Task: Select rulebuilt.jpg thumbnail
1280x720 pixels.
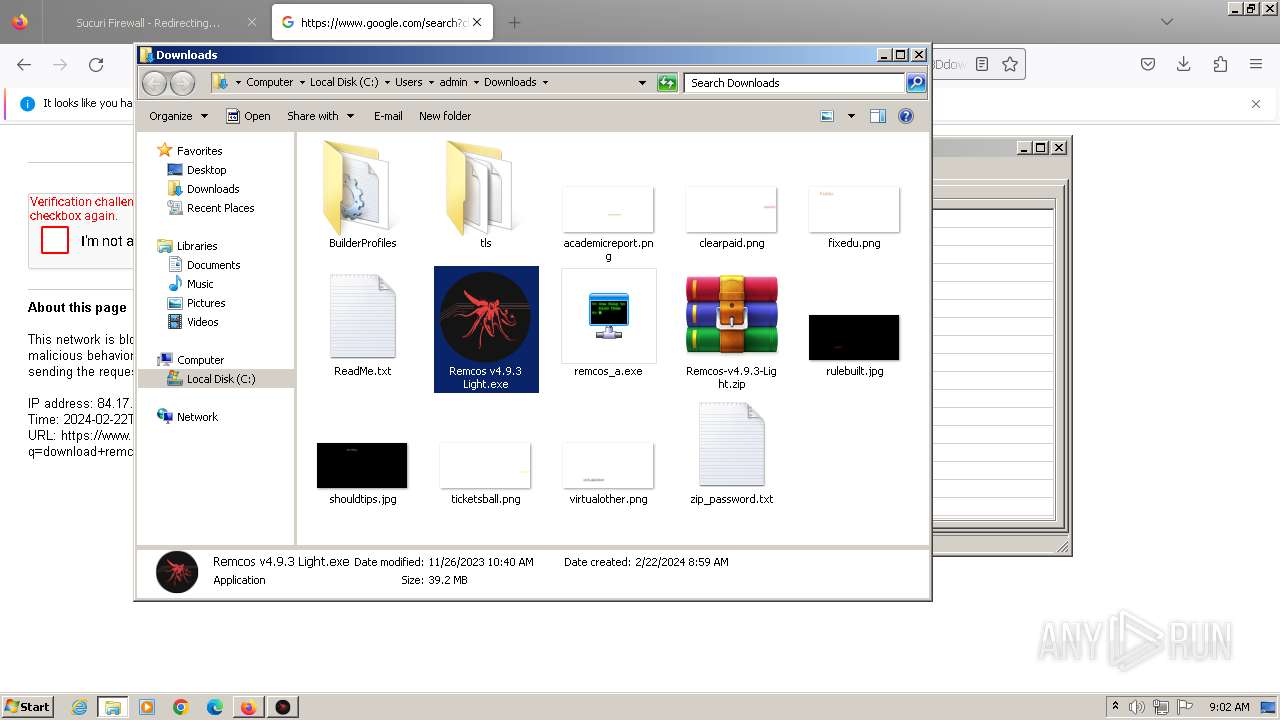Action: coord(854,337)
